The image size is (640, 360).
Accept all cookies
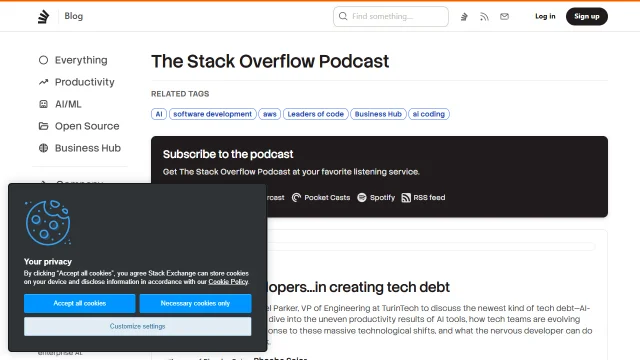[80, 303]
